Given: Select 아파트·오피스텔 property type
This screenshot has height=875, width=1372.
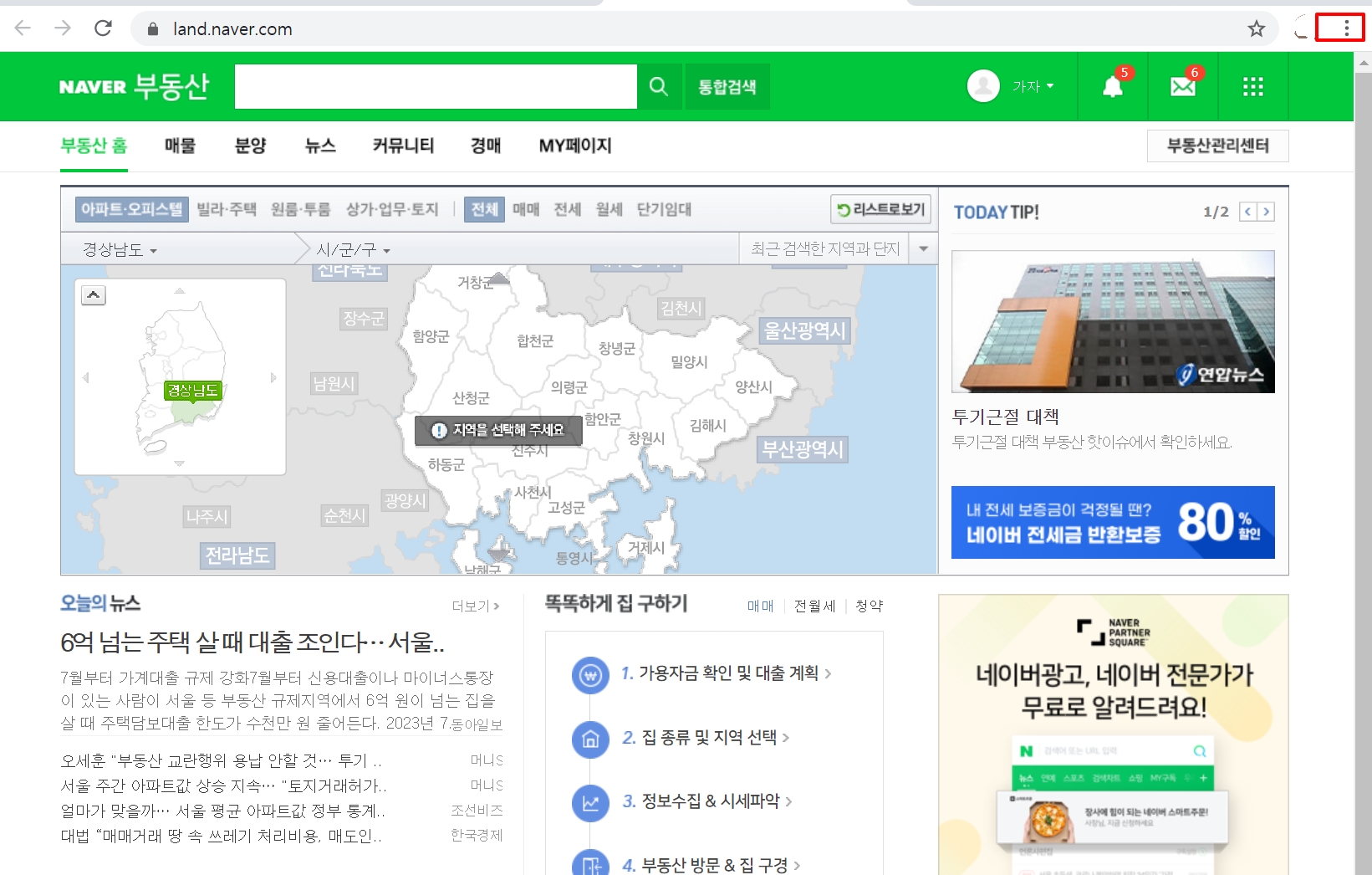Looking at the screenshot, I should coord(131,209).
